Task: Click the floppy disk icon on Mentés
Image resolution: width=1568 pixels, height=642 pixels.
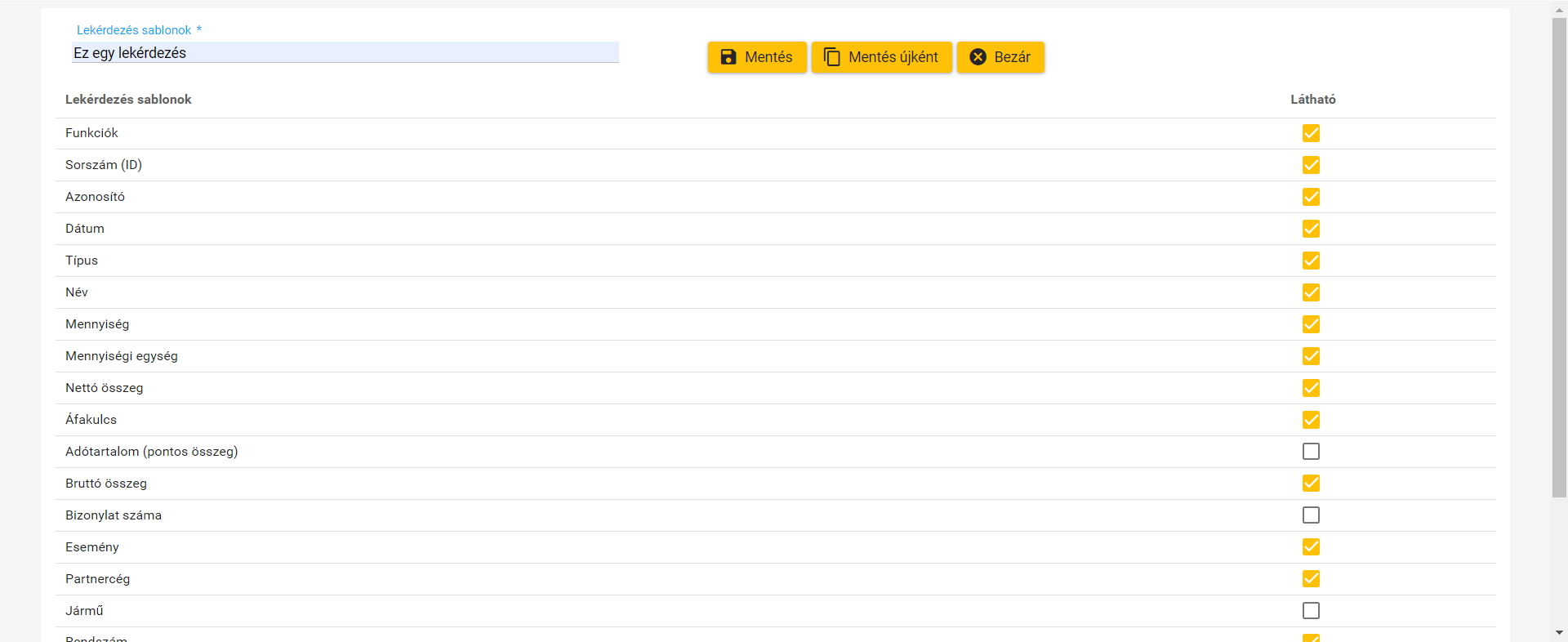Action: 728,57
